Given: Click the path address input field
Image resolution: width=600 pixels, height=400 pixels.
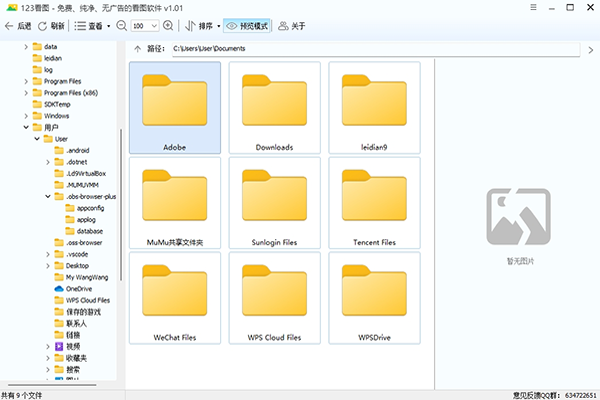Looking at the screenshot, I should click(375, 49).
